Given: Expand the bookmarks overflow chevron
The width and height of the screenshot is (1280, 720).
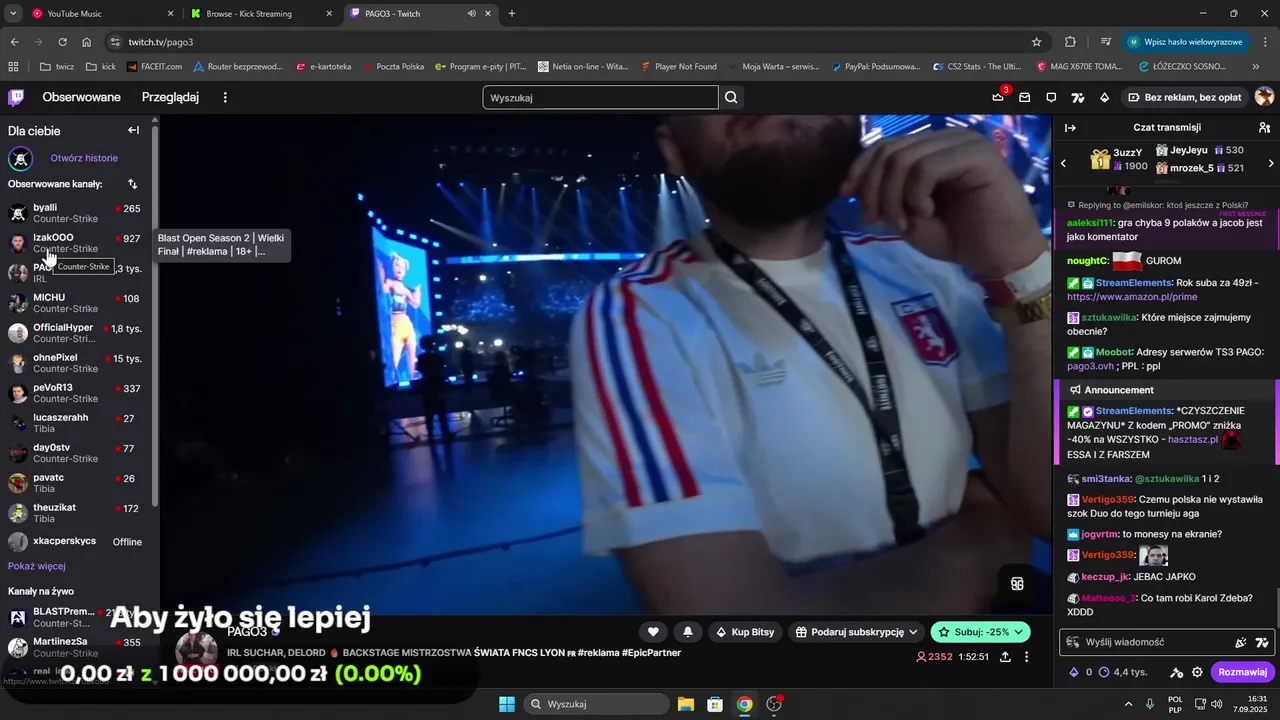Looking at the screenshot, I should coord(1256,67).
